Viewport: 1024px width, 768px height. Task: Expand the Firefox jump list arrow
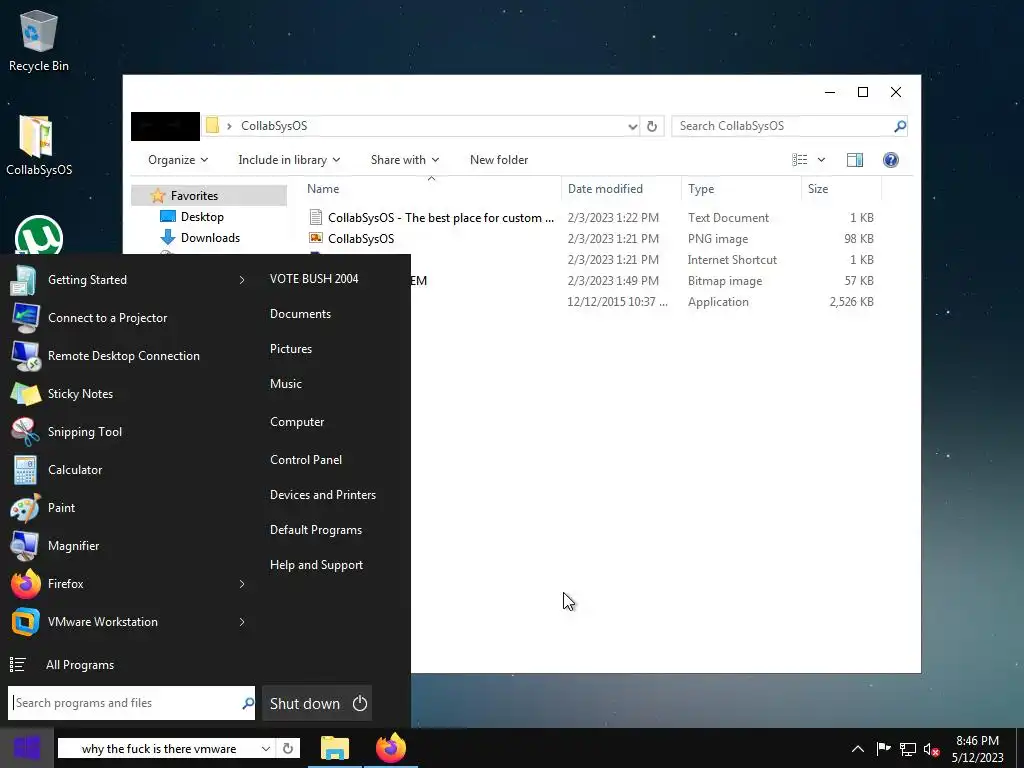242,584
